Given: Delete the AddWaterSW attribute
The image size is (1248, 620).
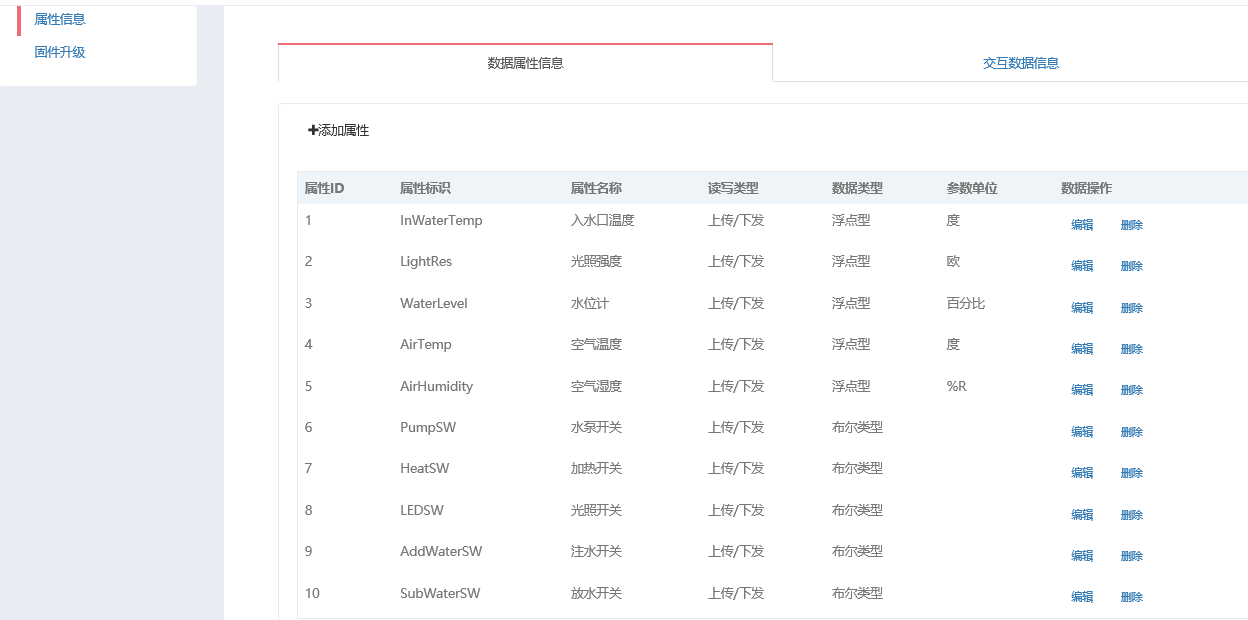Looking at the screenshot, I should 1131,556.
